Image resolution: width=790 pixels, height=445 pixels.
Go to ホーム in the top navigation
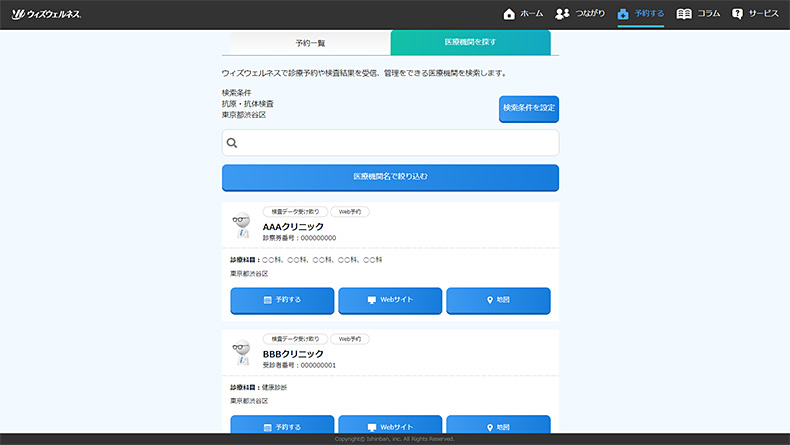[x=523, y=14]
